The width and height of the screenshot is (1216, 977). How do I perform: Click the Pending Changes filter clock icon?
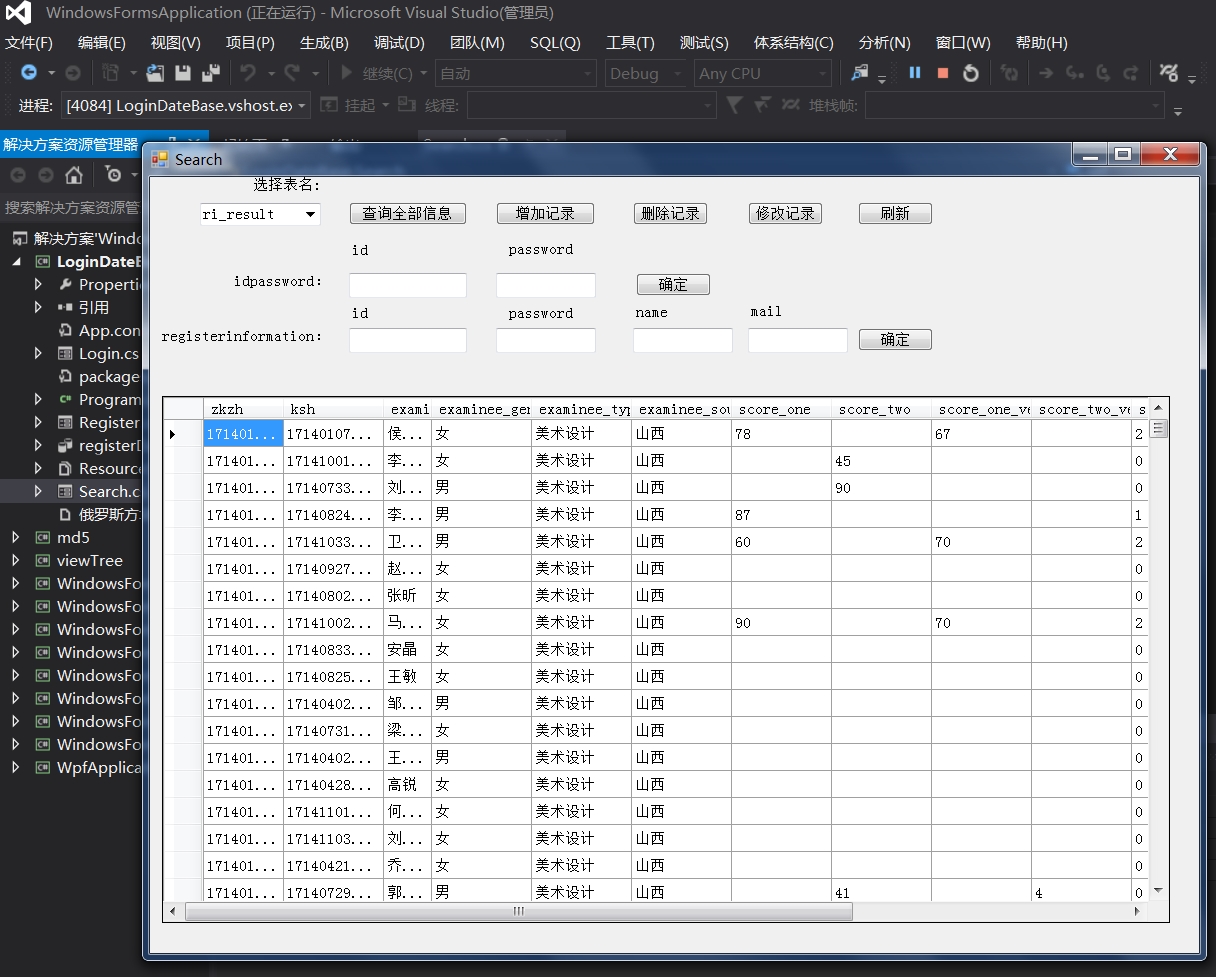click(x=113, y=175)
